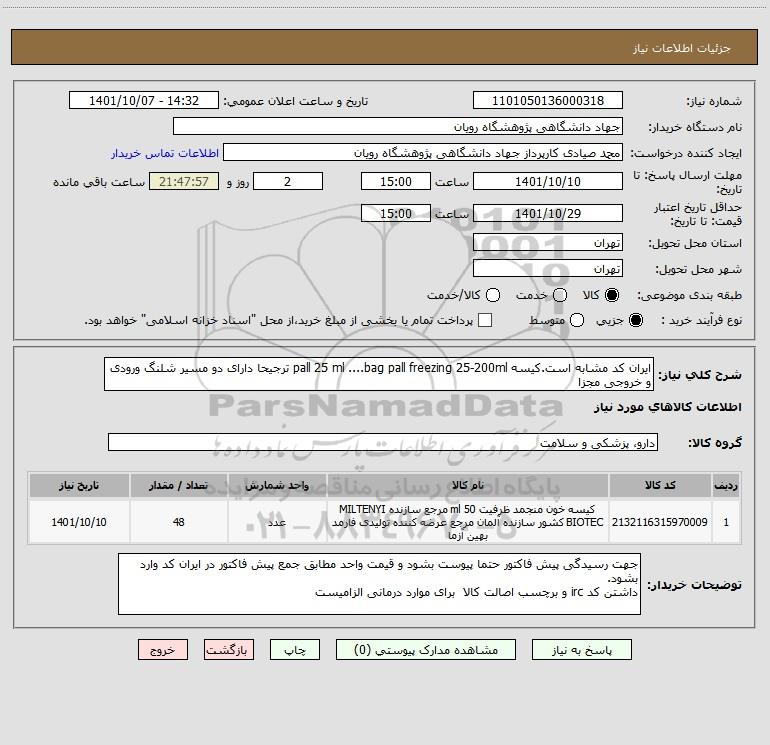Click the پاسخ به نیاز button
Screen dimensions: 770x745
click(581, 650)
